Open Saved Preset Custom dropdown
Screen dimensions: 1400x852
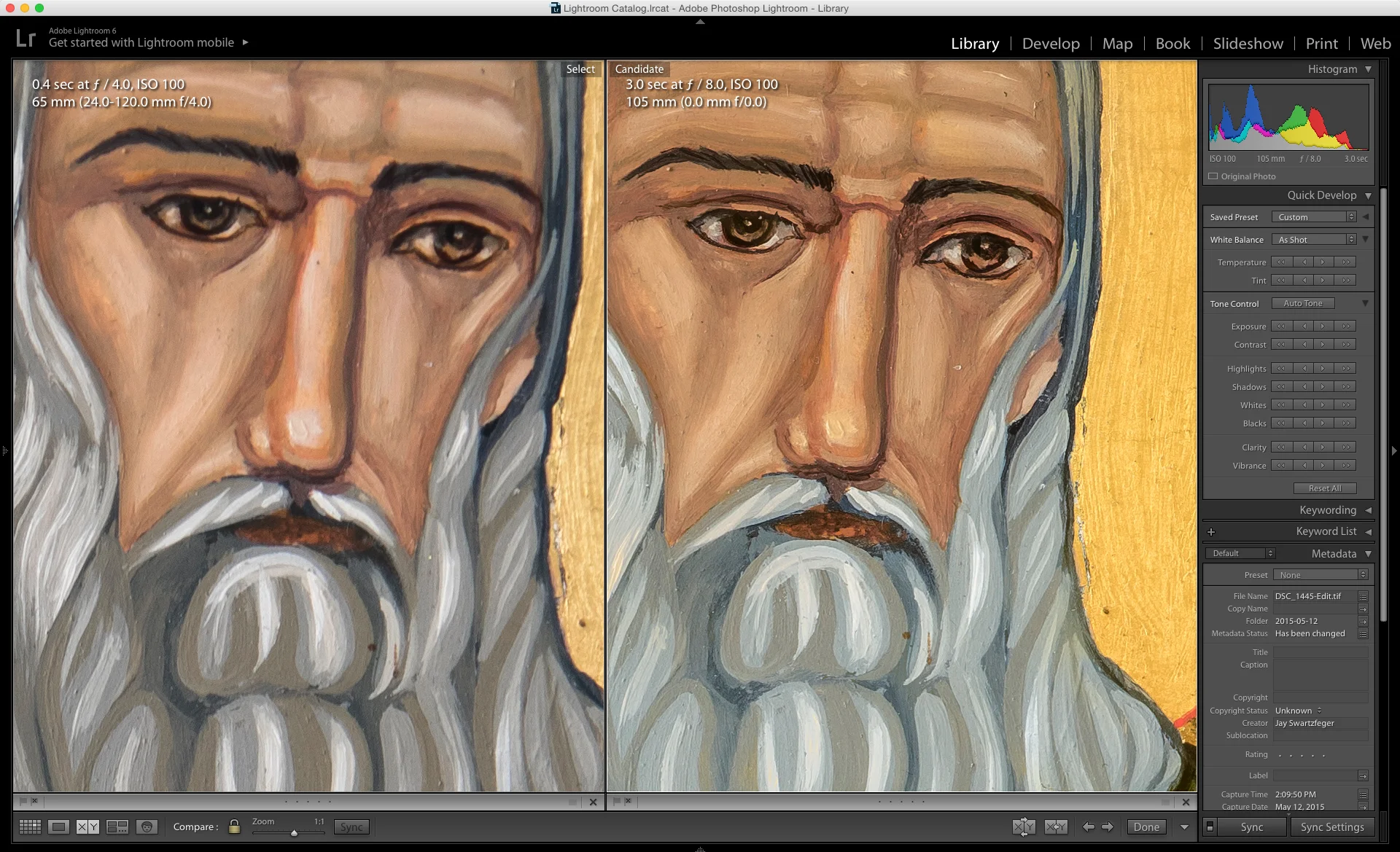click(x=1313, y=217)
